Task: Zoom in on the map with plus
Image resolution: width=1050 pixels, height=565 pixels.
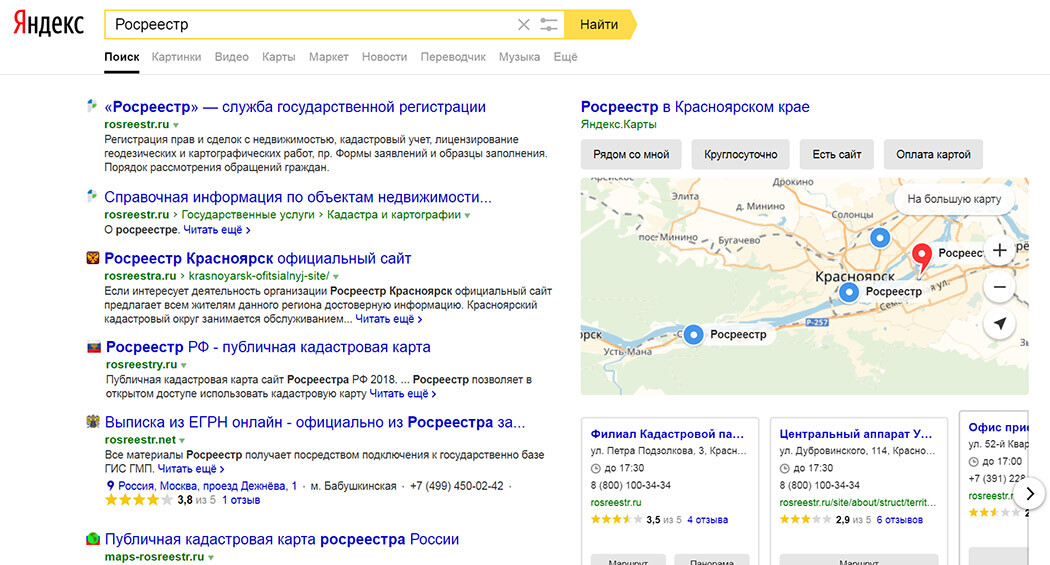Action: point(999,250)
